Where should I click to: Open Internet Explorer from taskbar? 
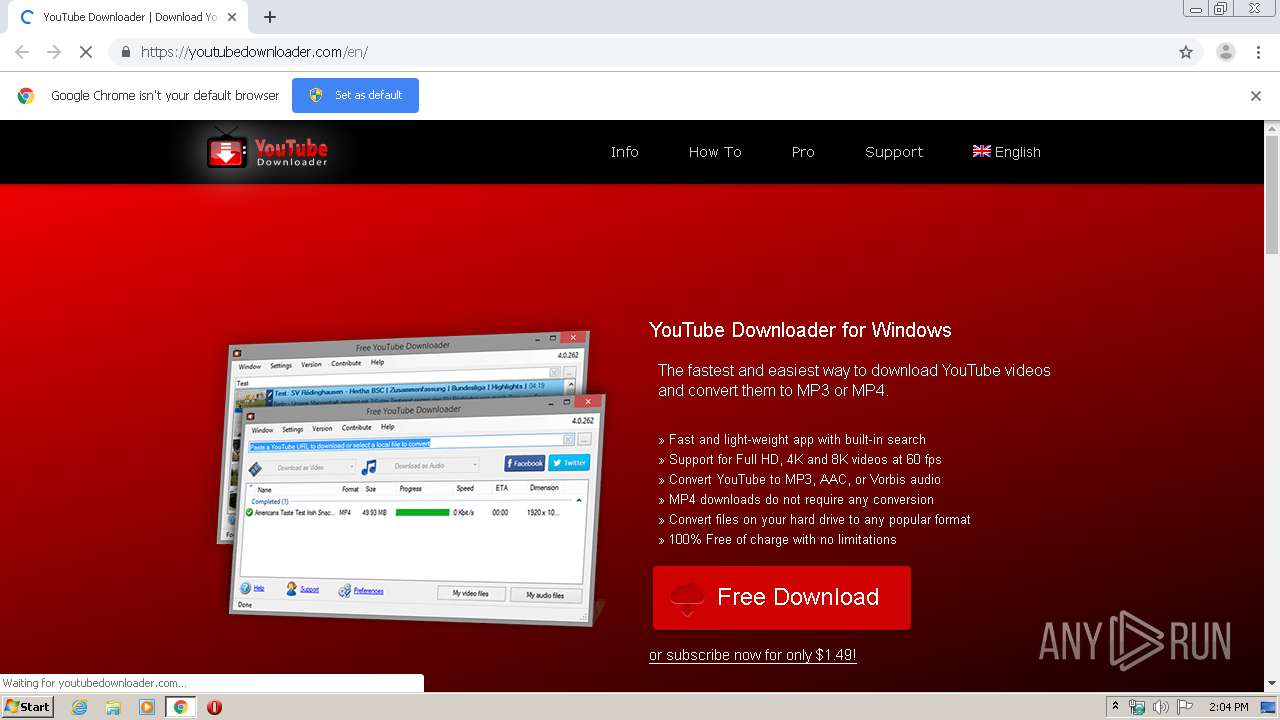(80, 707)
